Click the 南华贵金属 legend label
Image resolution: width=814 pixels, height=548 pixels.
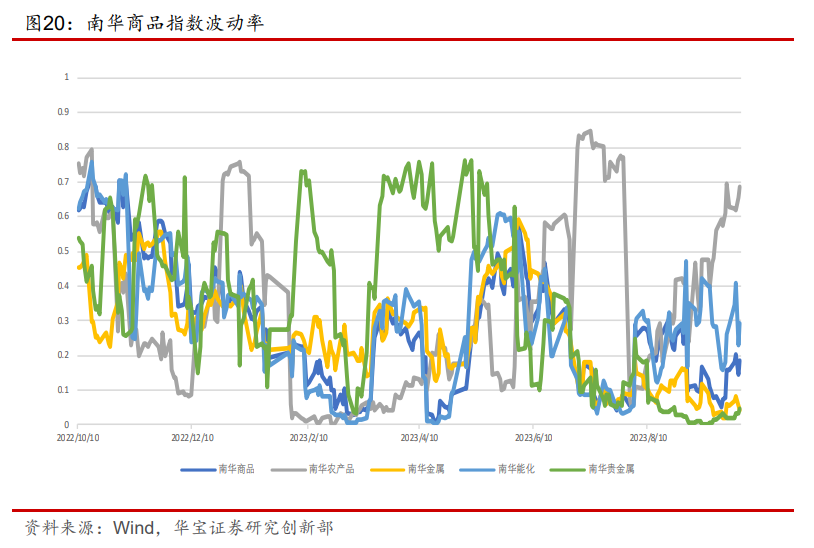pos(611,469)
